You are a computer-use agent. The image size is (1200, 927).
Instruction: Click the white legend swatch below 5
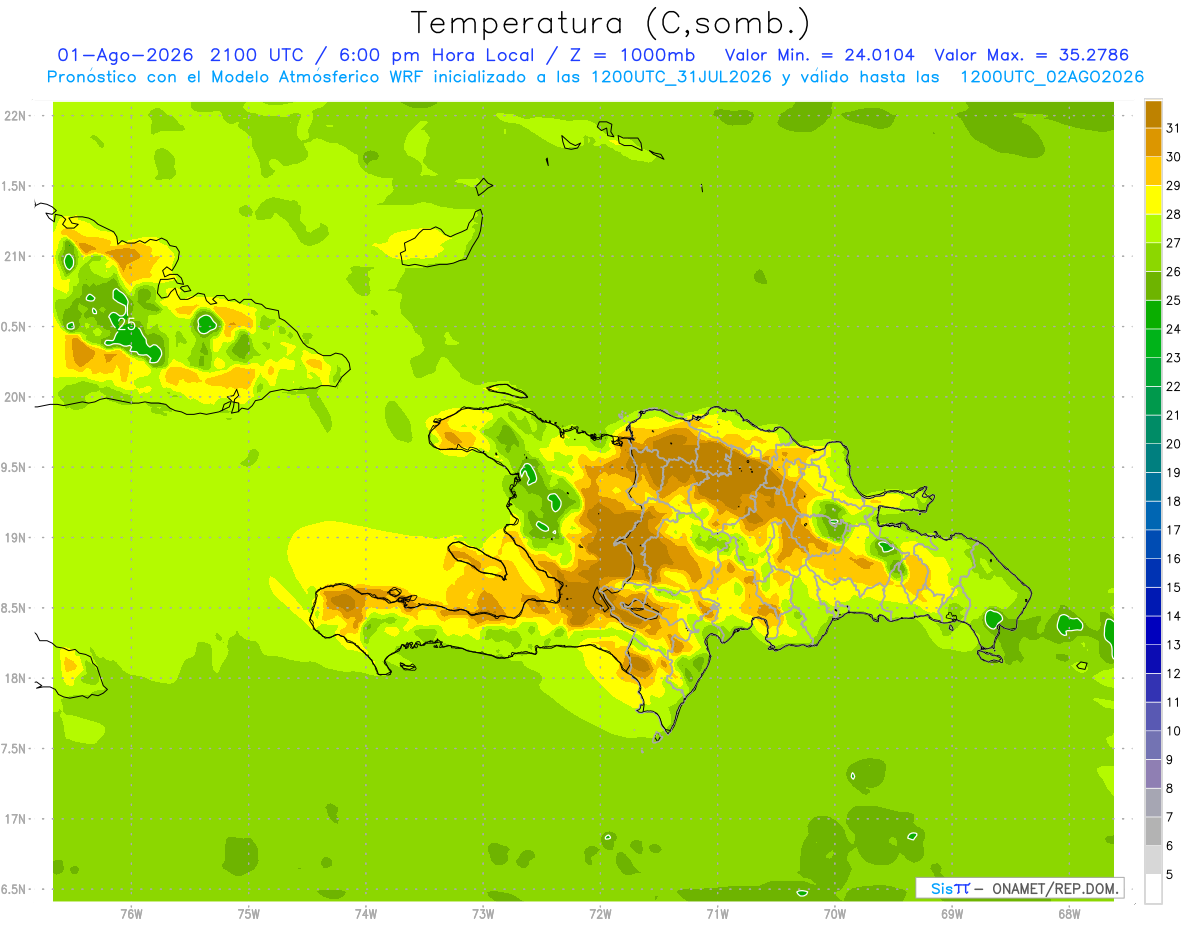(1153, 889)
